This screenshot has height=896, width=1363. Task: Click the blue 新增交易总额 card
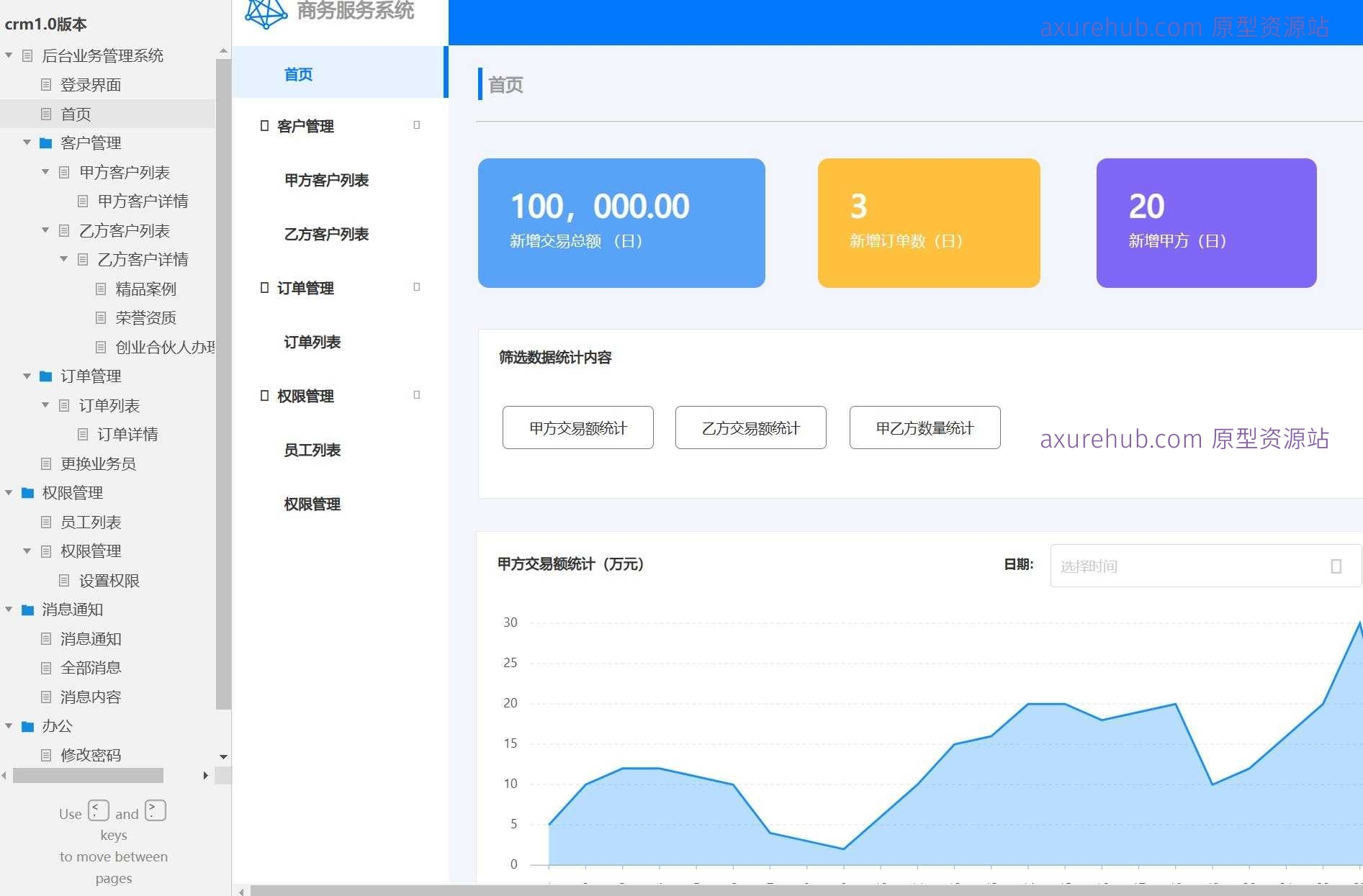(621, 223)
